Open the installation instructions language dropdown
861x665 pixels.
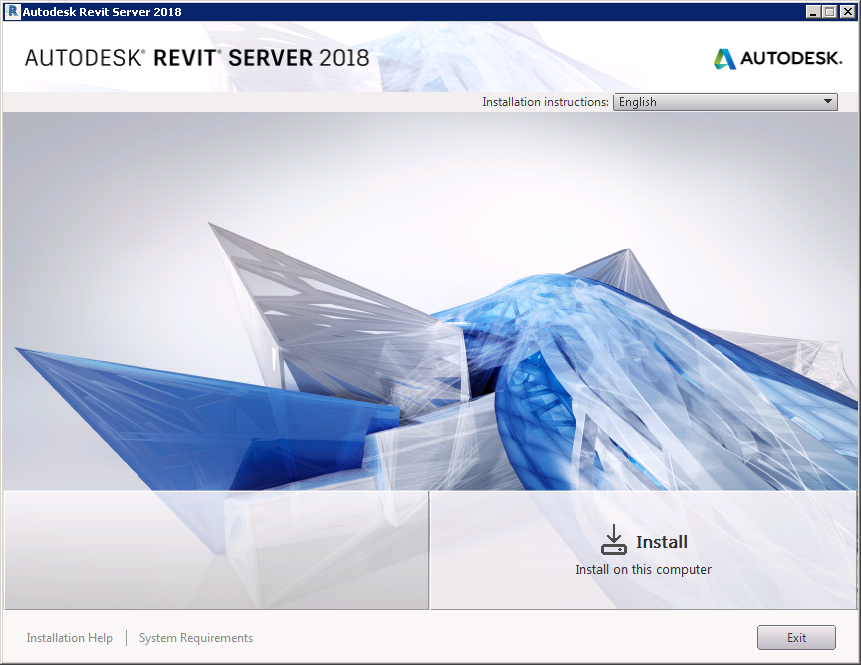pyautogui.click(x=725, y=102)
